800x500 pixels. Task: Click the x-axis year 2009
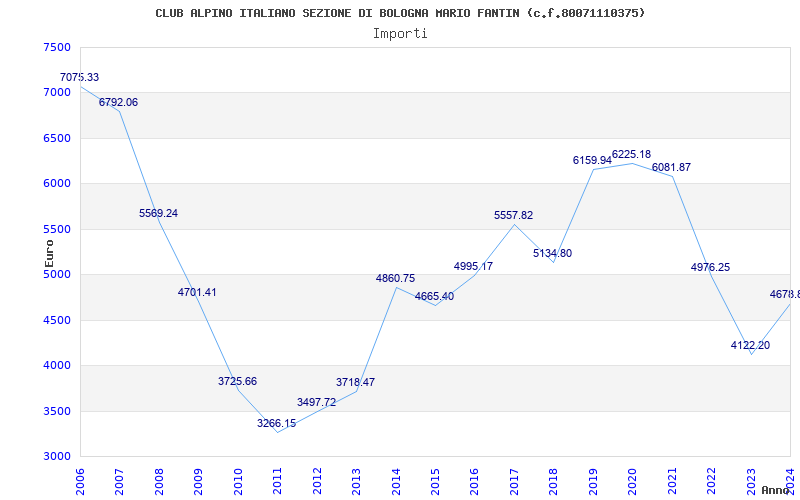point(198,481)
